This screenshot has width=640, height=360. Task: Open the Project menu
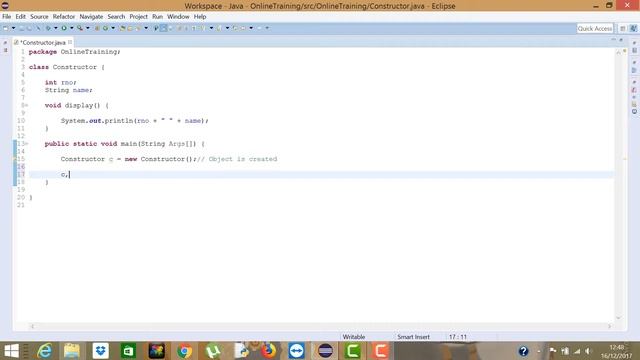click(x=138, y=17)
